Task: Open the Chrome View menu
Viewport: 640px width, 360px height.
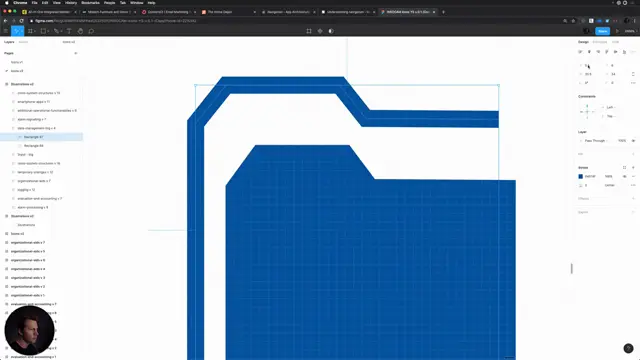Action: click(56, 3)
